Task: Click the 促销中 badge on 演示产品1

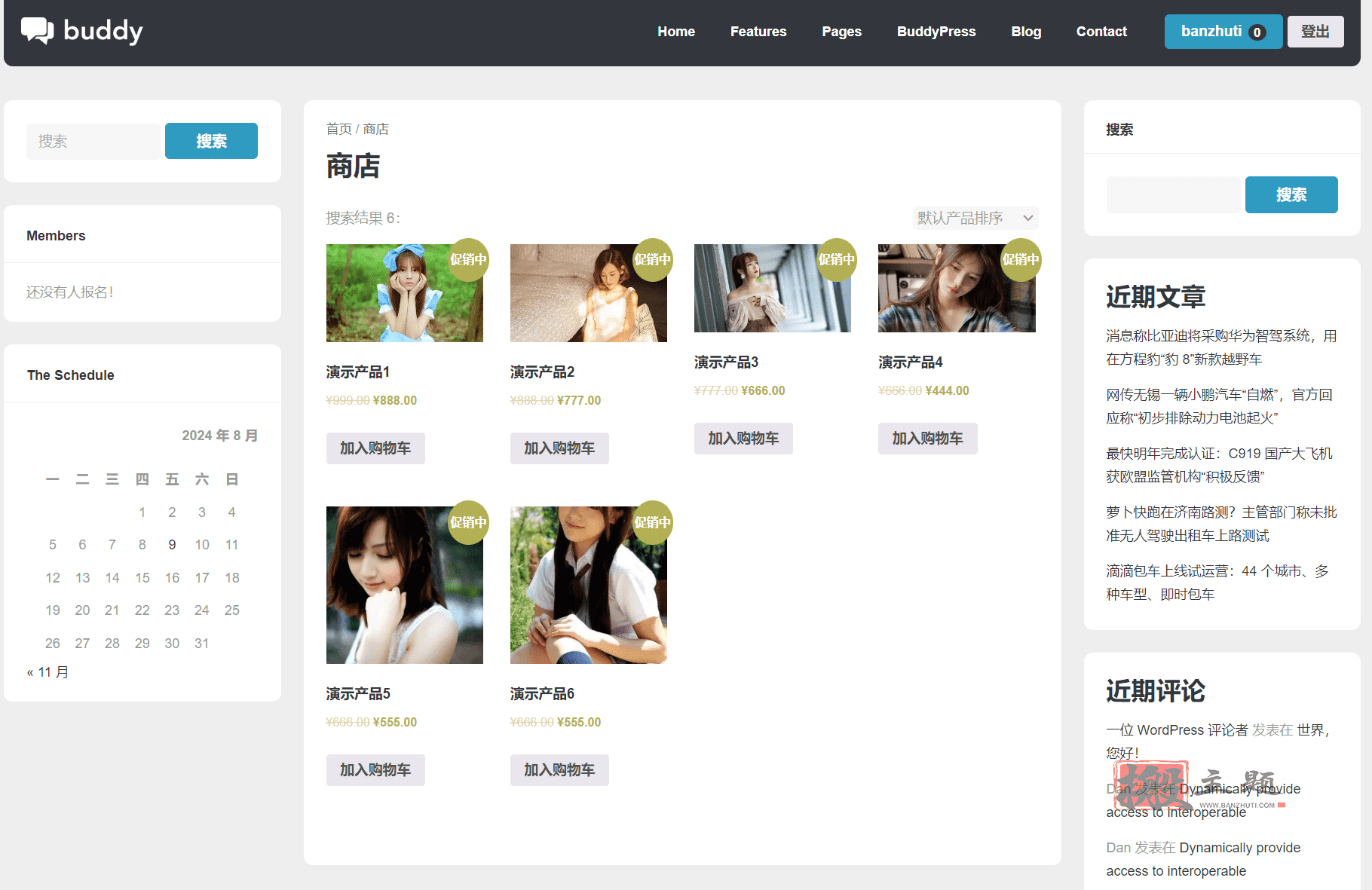Action: click(468, 259)
